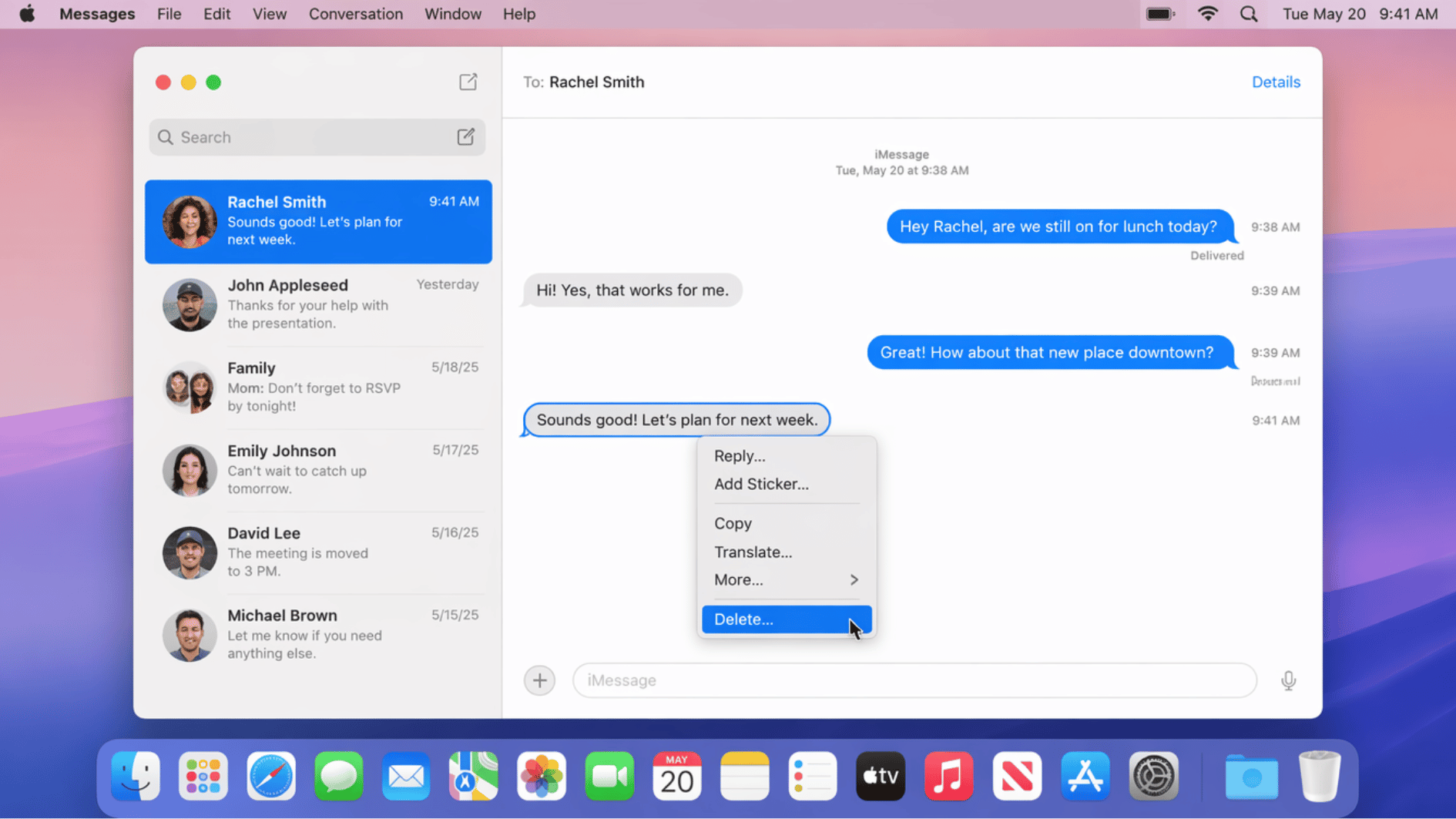Click the 'Sounds good! Let's plan for next week.' bubble
Screen dimensions: 1456x819
(x=676, y=420)
